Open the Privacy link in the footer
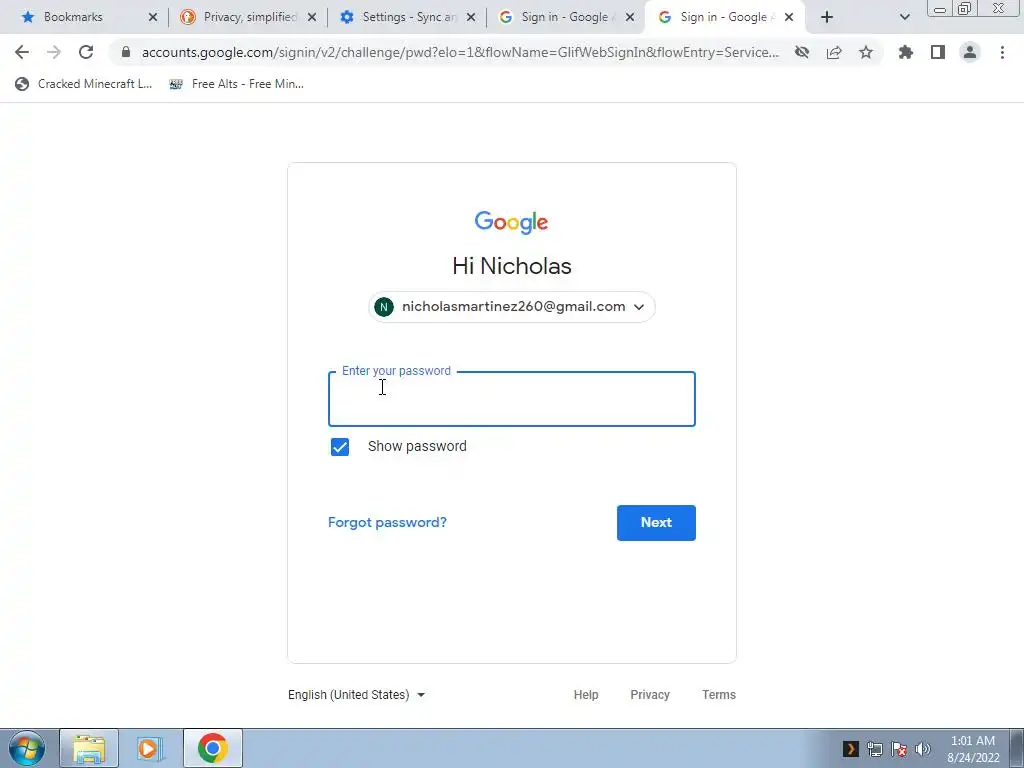This screenshot has width=1024, height=768. point(650,695)
